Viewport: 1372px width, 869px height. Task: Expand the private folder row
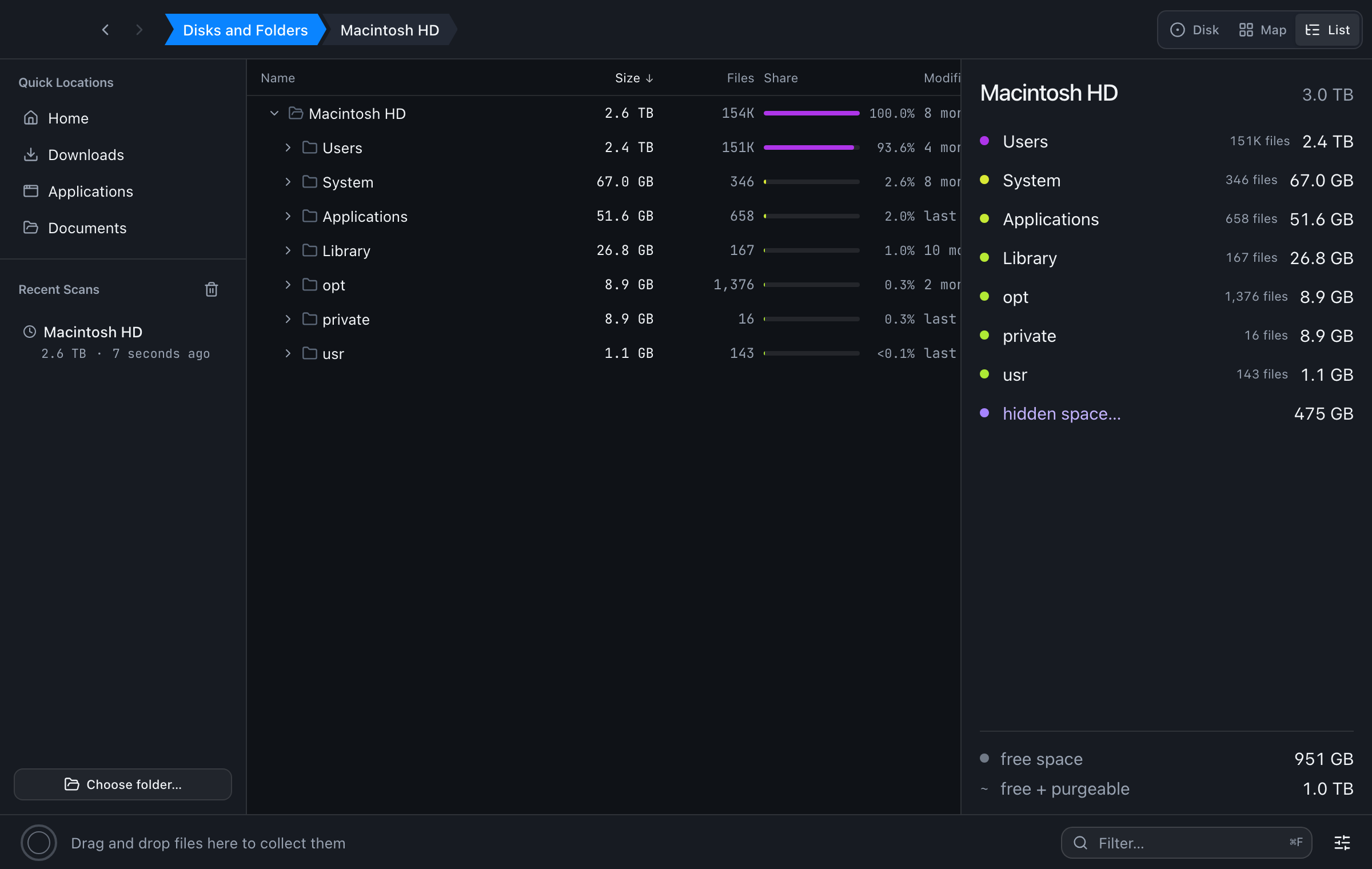(x=288, y=319)
